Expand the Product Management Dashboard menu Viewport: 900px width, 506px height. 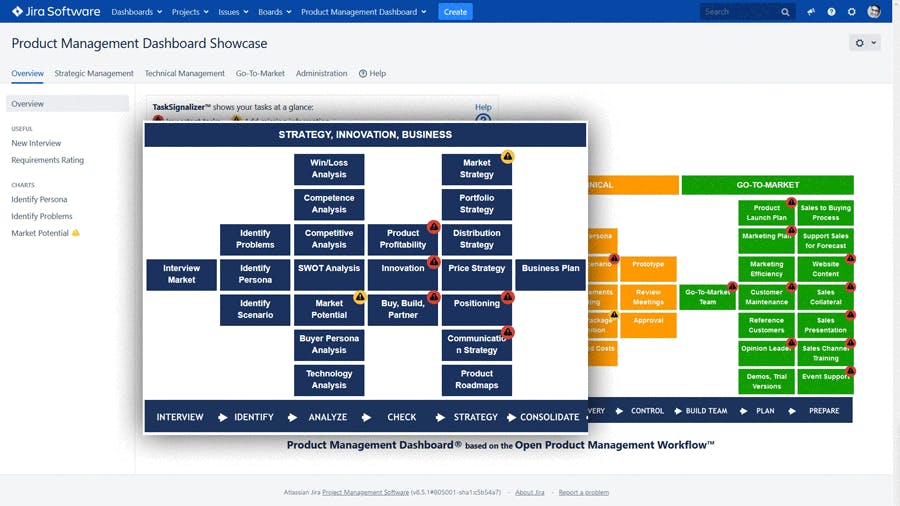coord(363,11)
